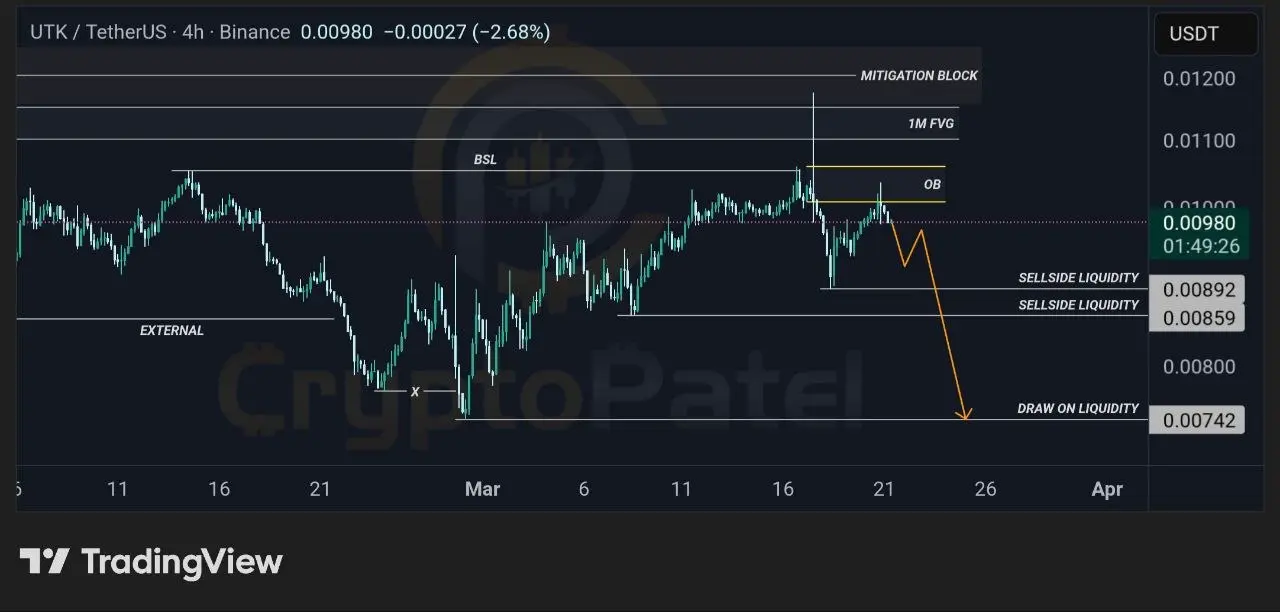
Task: Click the OB zone label
Action: click(x=932, y=185)
